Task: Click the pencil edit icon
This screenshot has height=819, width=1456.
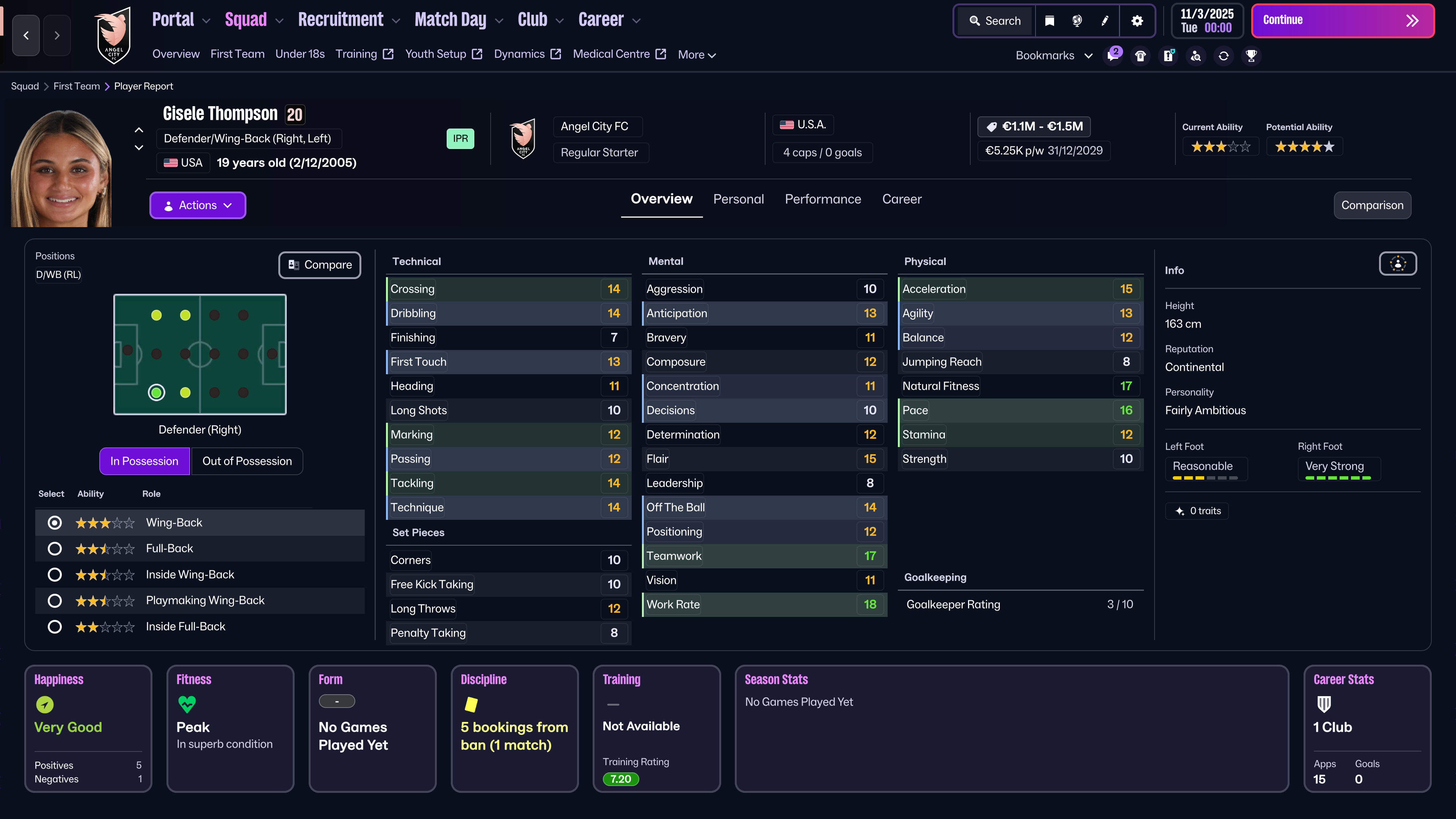Action: coord(1105,21)
